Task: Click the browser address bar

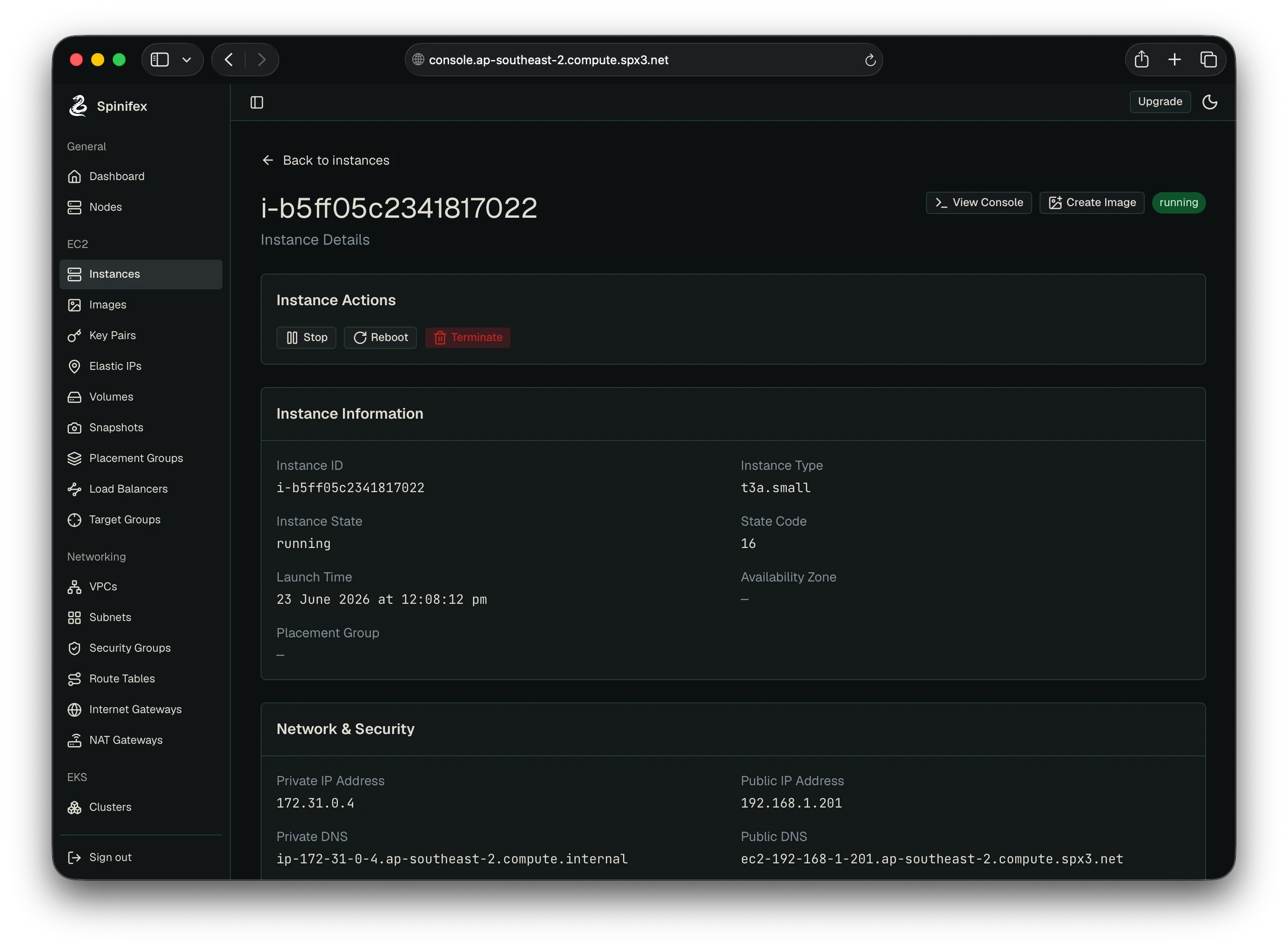Action: [643, 60]
